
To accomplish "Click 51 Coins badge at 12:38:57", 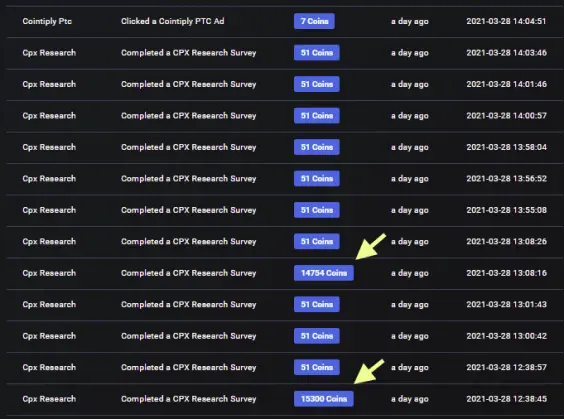I will (317, 367).
